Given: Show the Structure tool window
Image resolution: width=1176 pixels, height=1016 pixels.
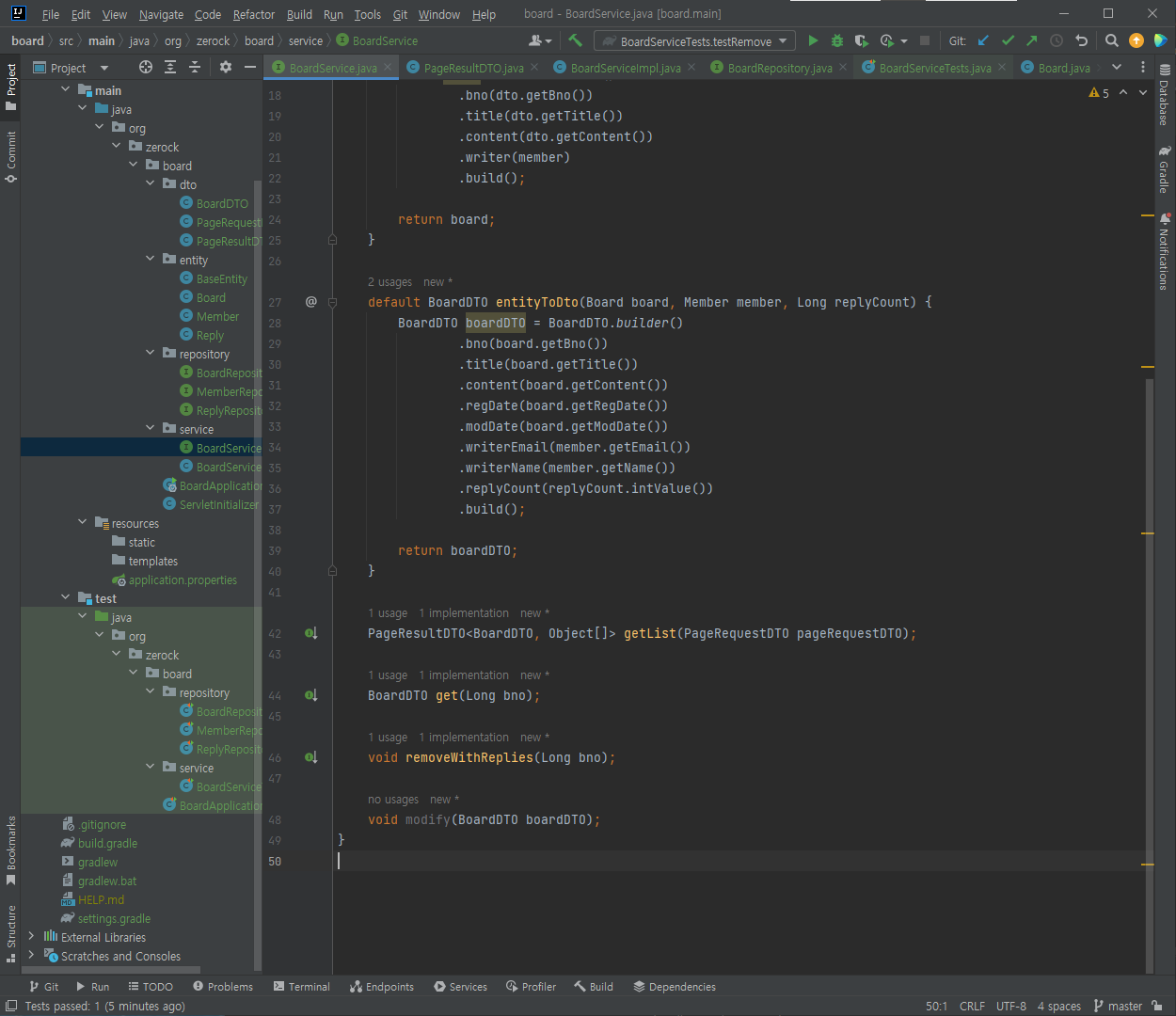Looking at the screenshot, I should coord(11,933).
